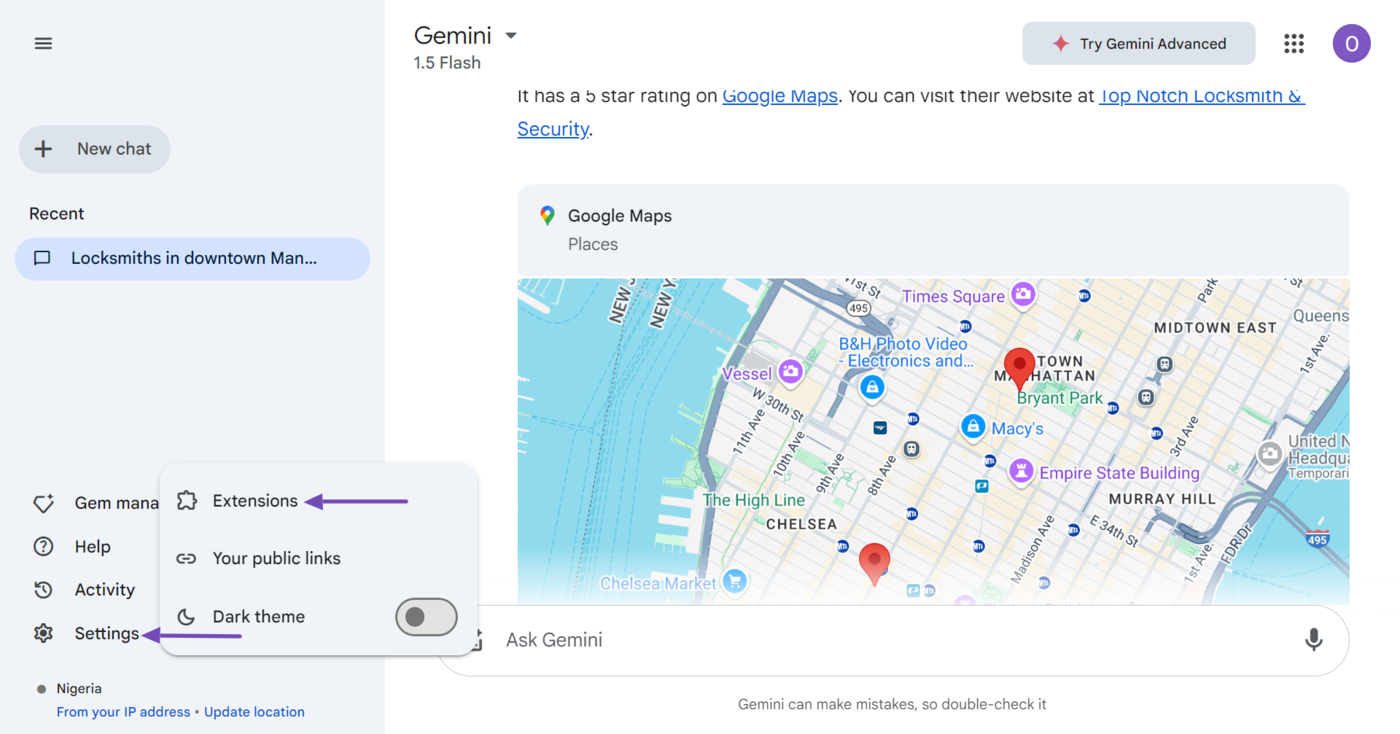Open Settings in the sidebar
The height and width of the screenshot is (734, 1400).
point(106,633)
